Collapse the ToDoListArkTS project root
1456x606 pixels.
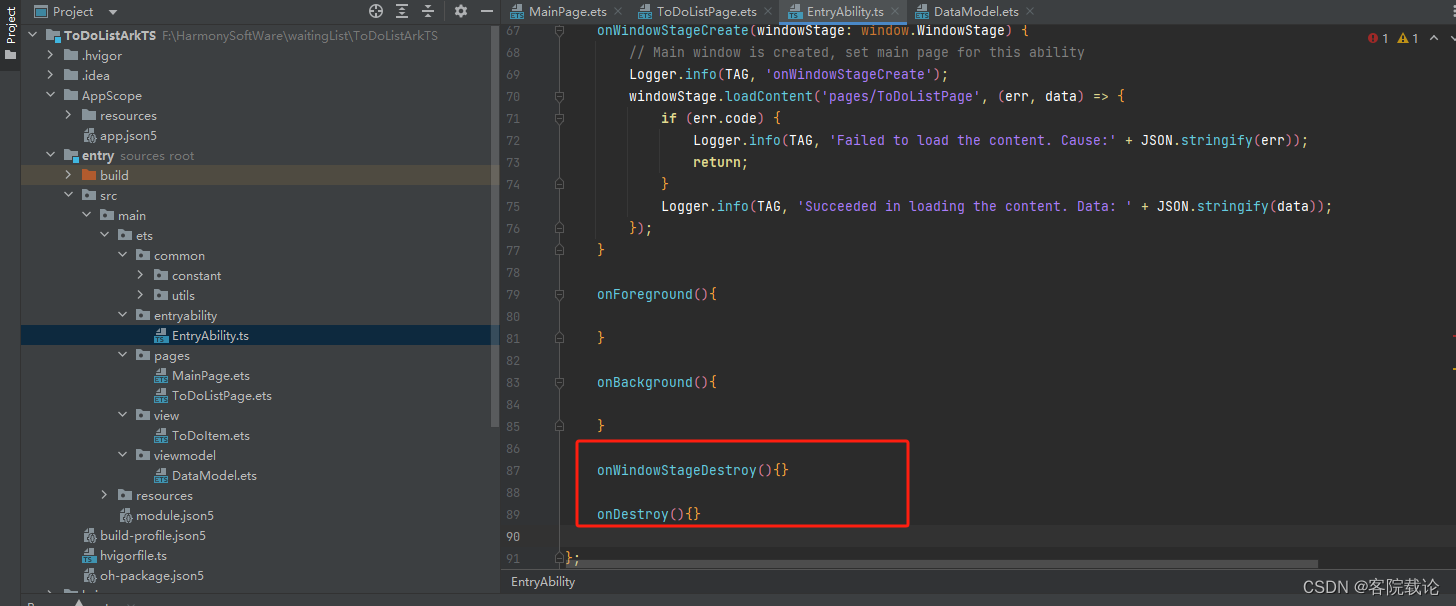pyautogui.click(x=33, y=35)
